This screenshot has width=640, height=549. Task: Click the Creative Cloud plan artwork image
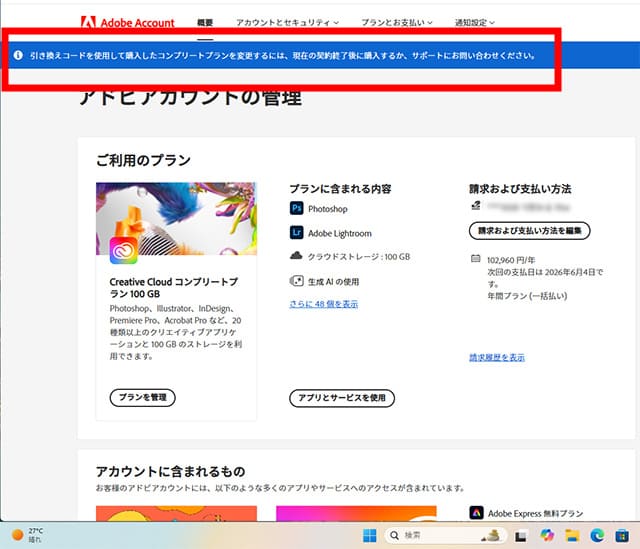(176, 218)
